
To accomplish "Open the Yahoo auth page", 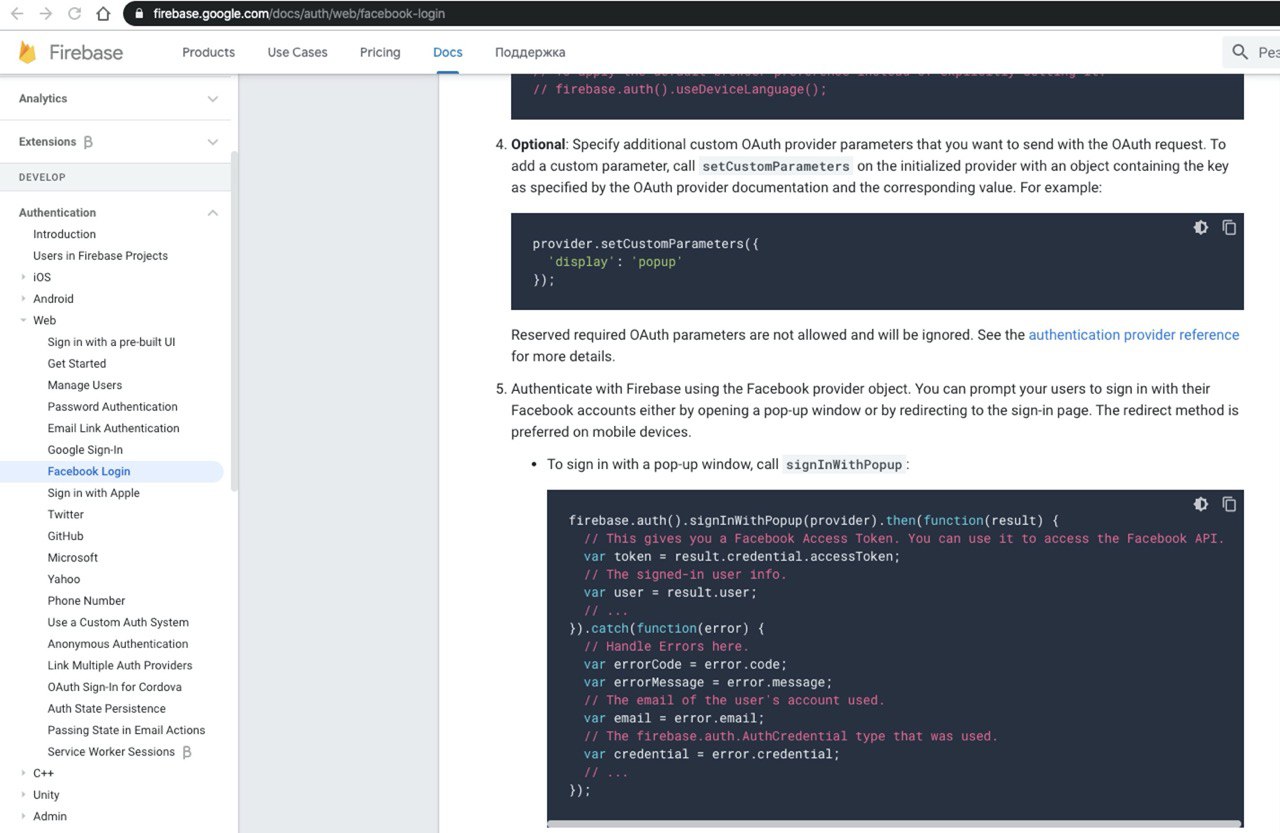I will click(x=64, y=579).
